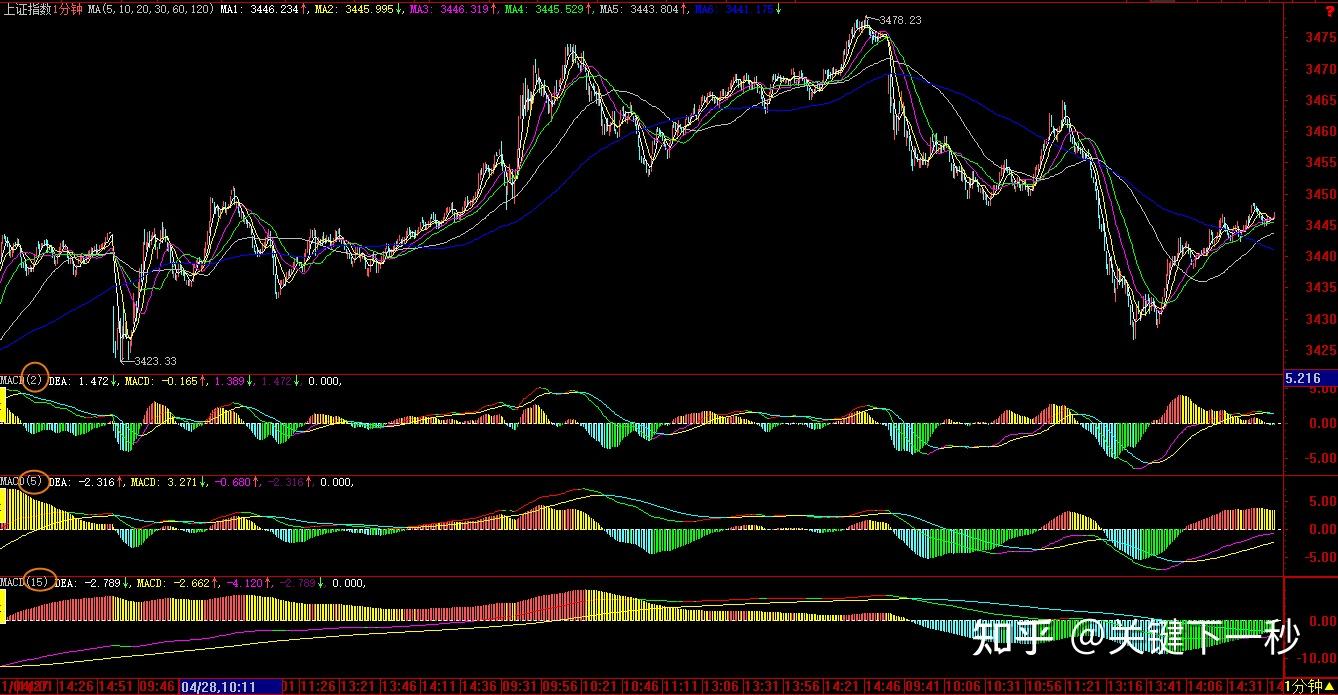Click the blue 5.216 axis value box
Image resolution: width=1338 pixels, height=695 pixels.
[1310, 379]
